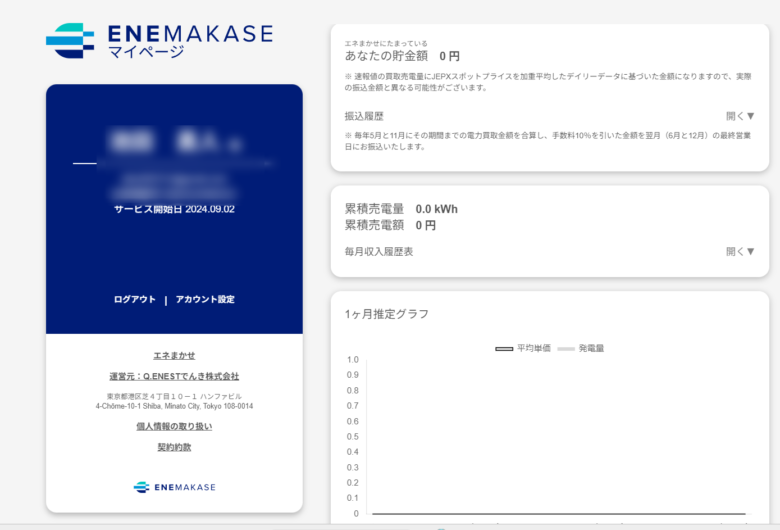Click the 発電量 legend swatch icon
The image size is (780, 530).
pos(565,348)
